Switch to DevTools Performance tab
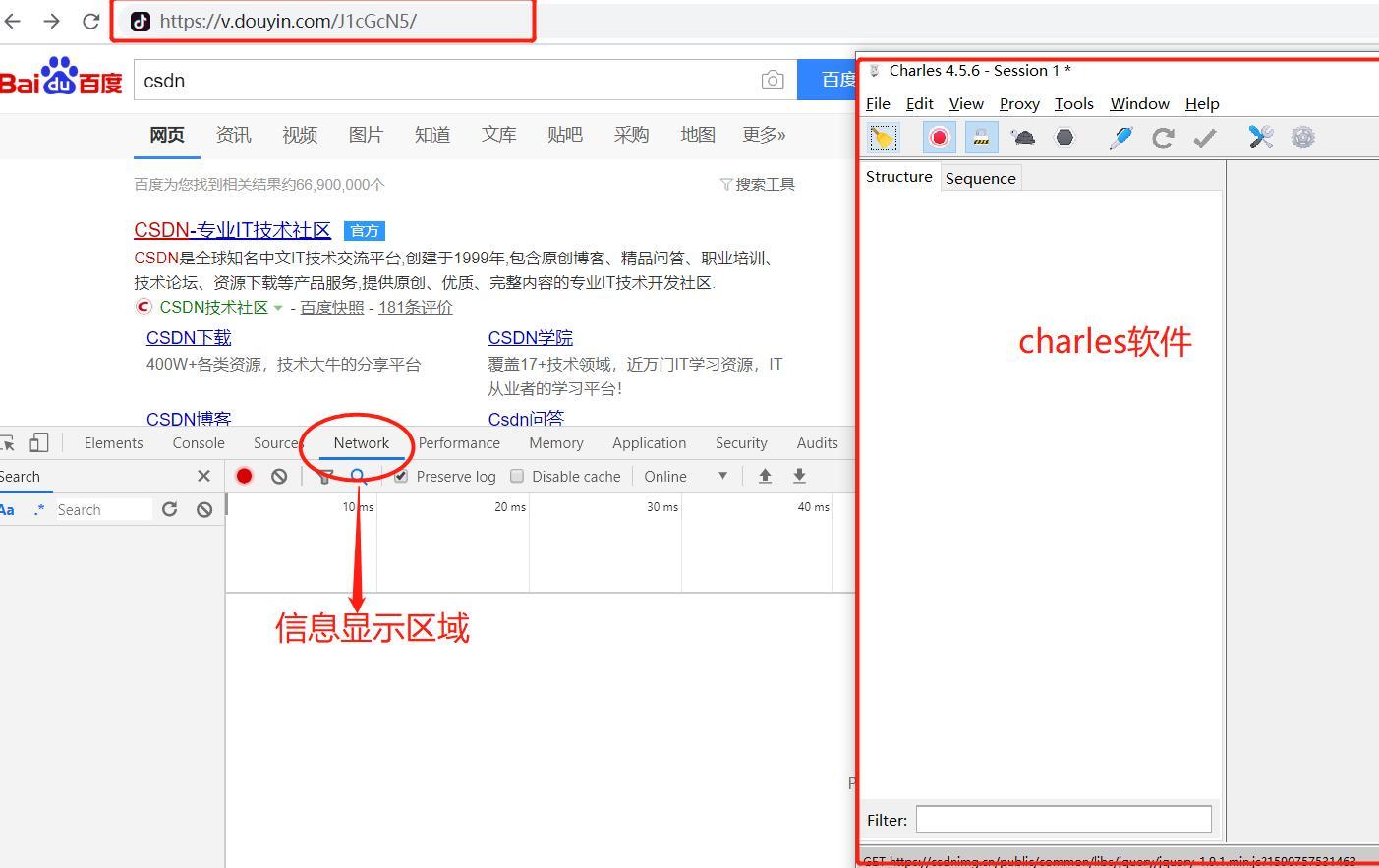 (459, 443)
